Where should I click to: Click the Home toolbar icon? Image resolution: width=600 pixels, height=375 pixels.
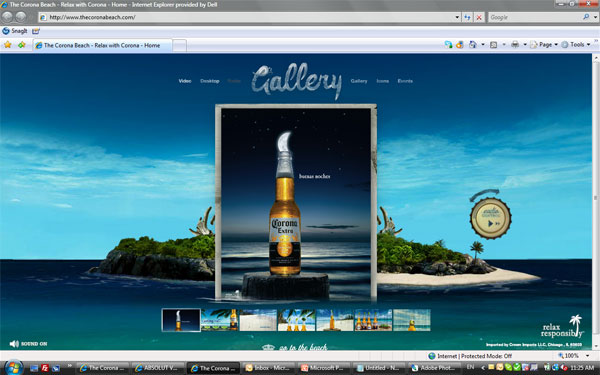[473, 45]
